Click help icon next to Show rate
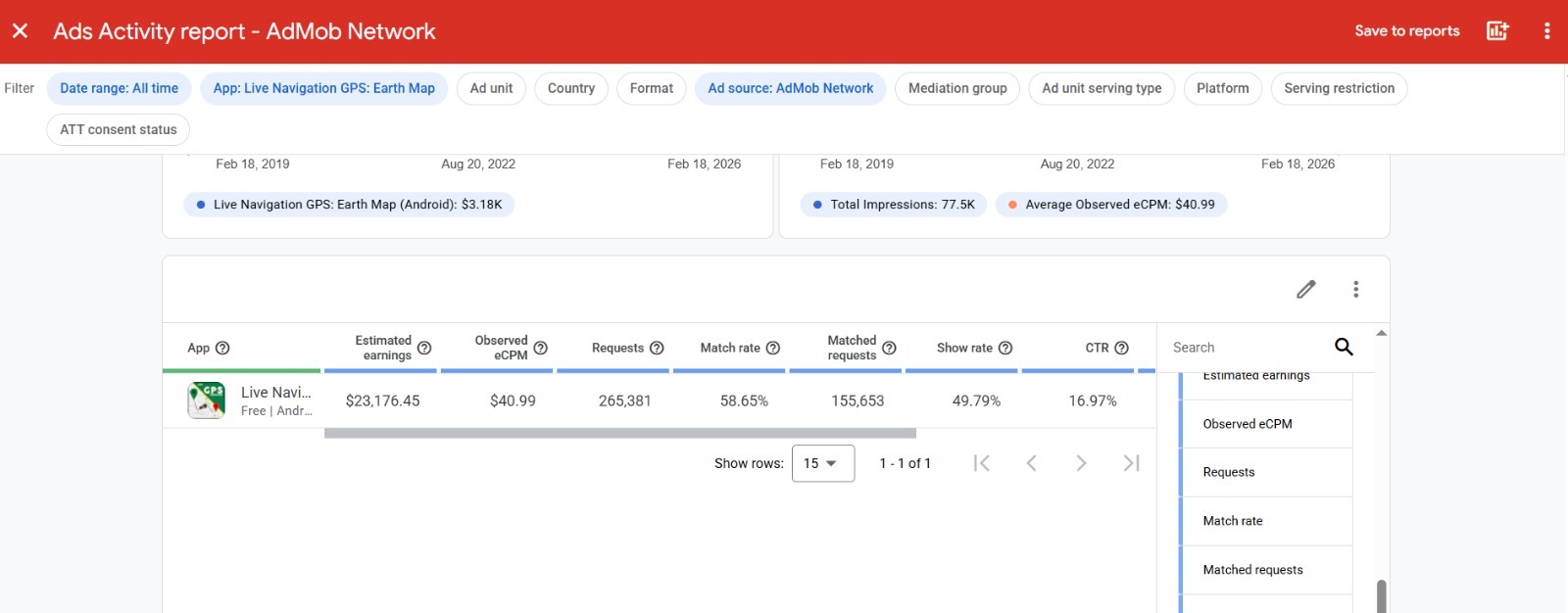Screen dimensions: 1568x613 (x=1004, y=348)
